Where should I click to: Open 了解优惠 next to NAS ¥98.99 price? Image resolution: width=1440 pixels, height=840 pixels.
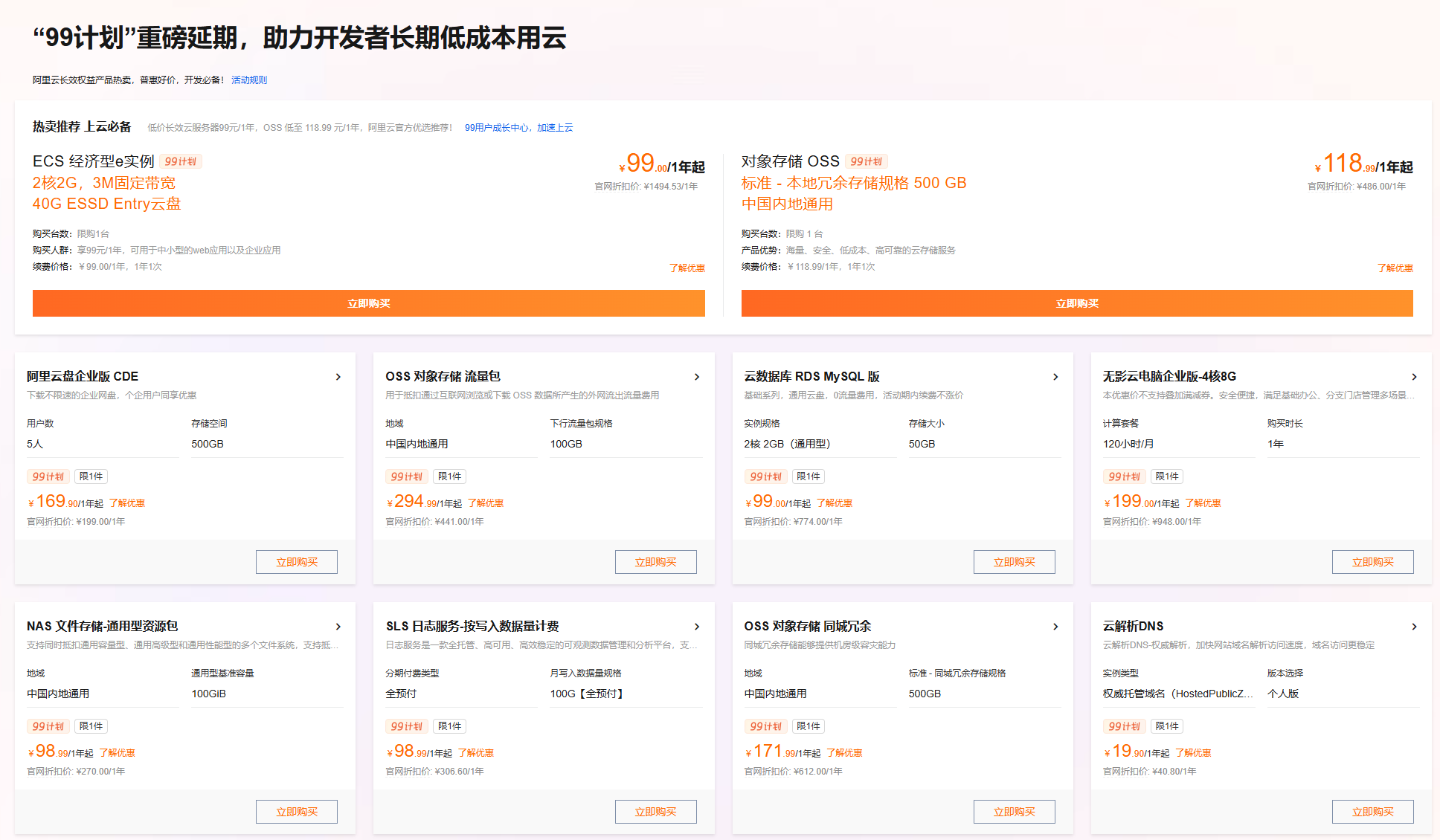118,753
